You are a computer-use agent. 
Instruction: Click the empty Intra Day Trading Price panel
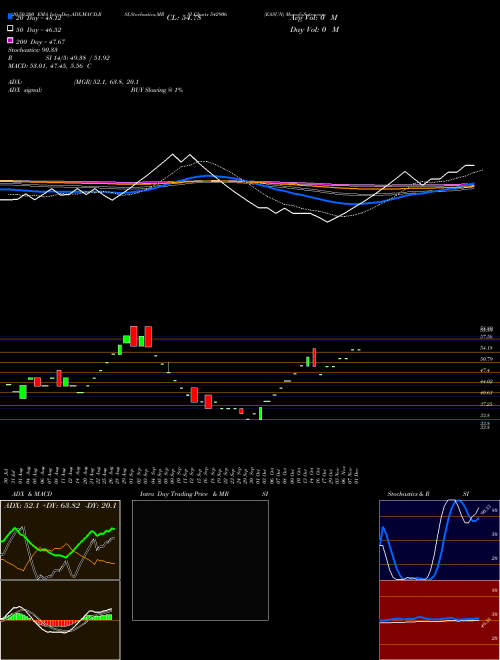(x=200, y=560)
